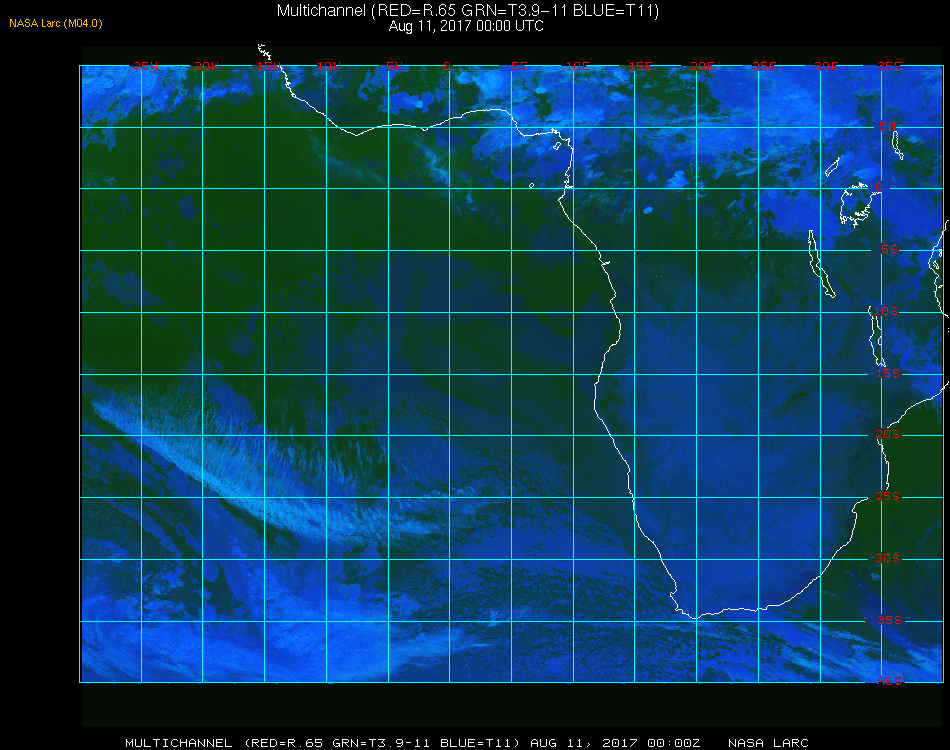Click the '15S' latitude label

coord(888,373)
